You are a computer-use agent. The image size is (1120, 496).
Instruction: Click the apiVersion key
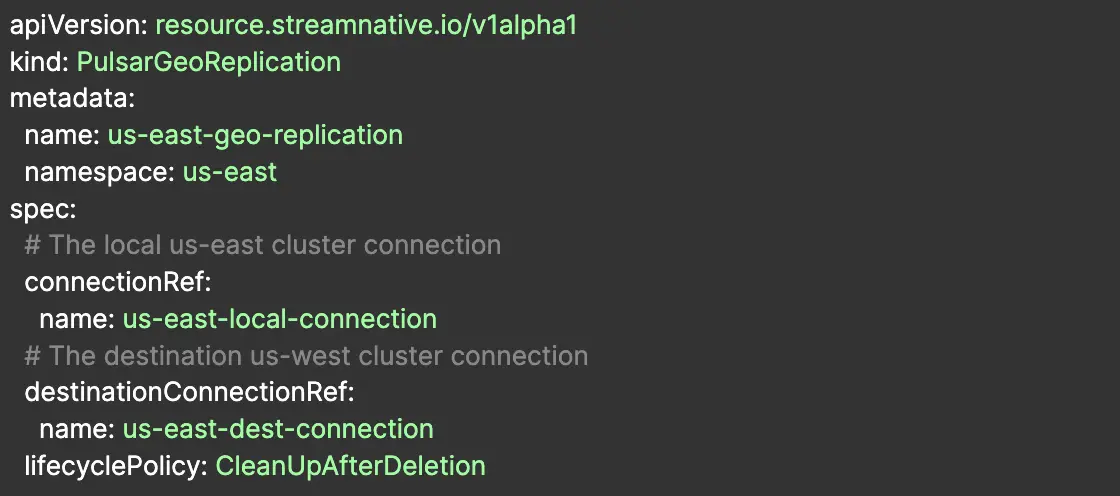click(78, 25)
